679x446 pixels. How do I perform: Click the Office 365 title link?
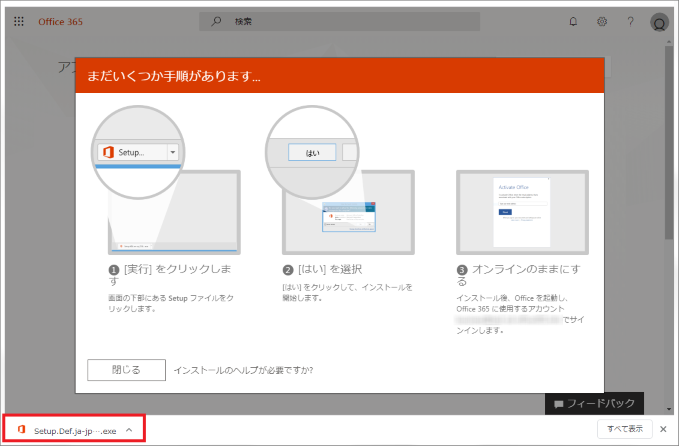click(60, 22)
